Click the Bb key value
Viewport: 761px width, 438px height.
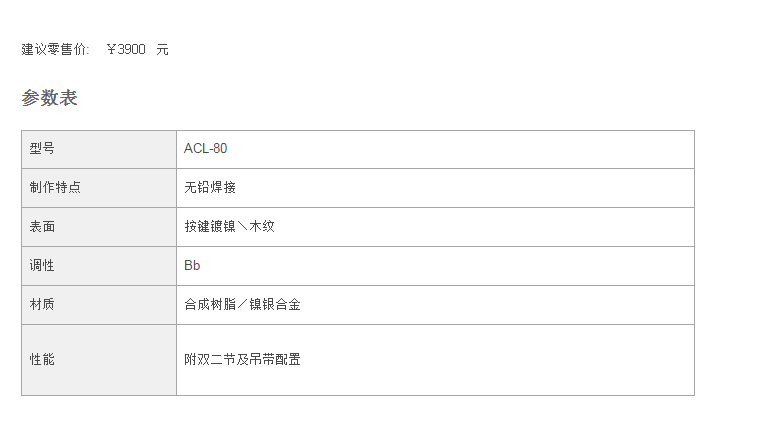tap(192, 266)
